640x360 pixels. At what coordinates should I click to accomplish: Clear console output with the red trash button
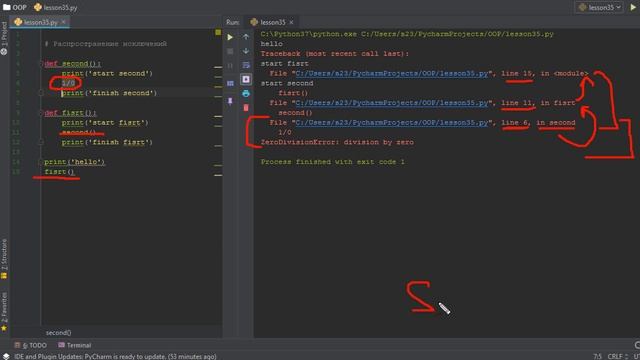click(246, 108)
